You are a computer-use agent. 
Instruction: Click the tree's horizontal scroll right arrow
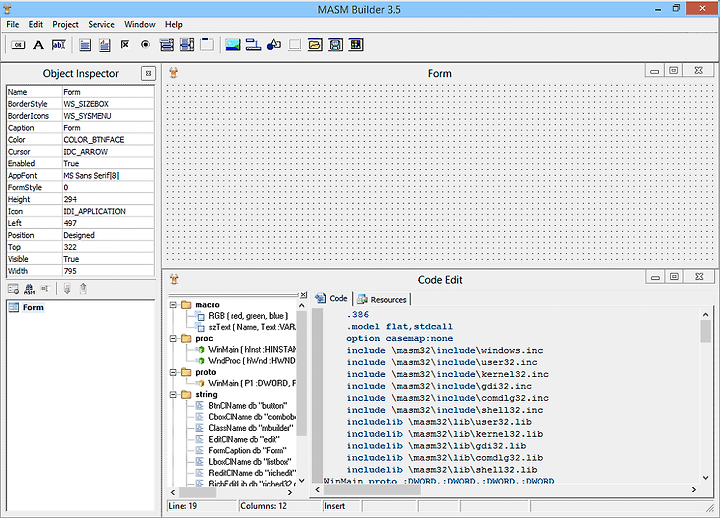[x=290, y=492]
